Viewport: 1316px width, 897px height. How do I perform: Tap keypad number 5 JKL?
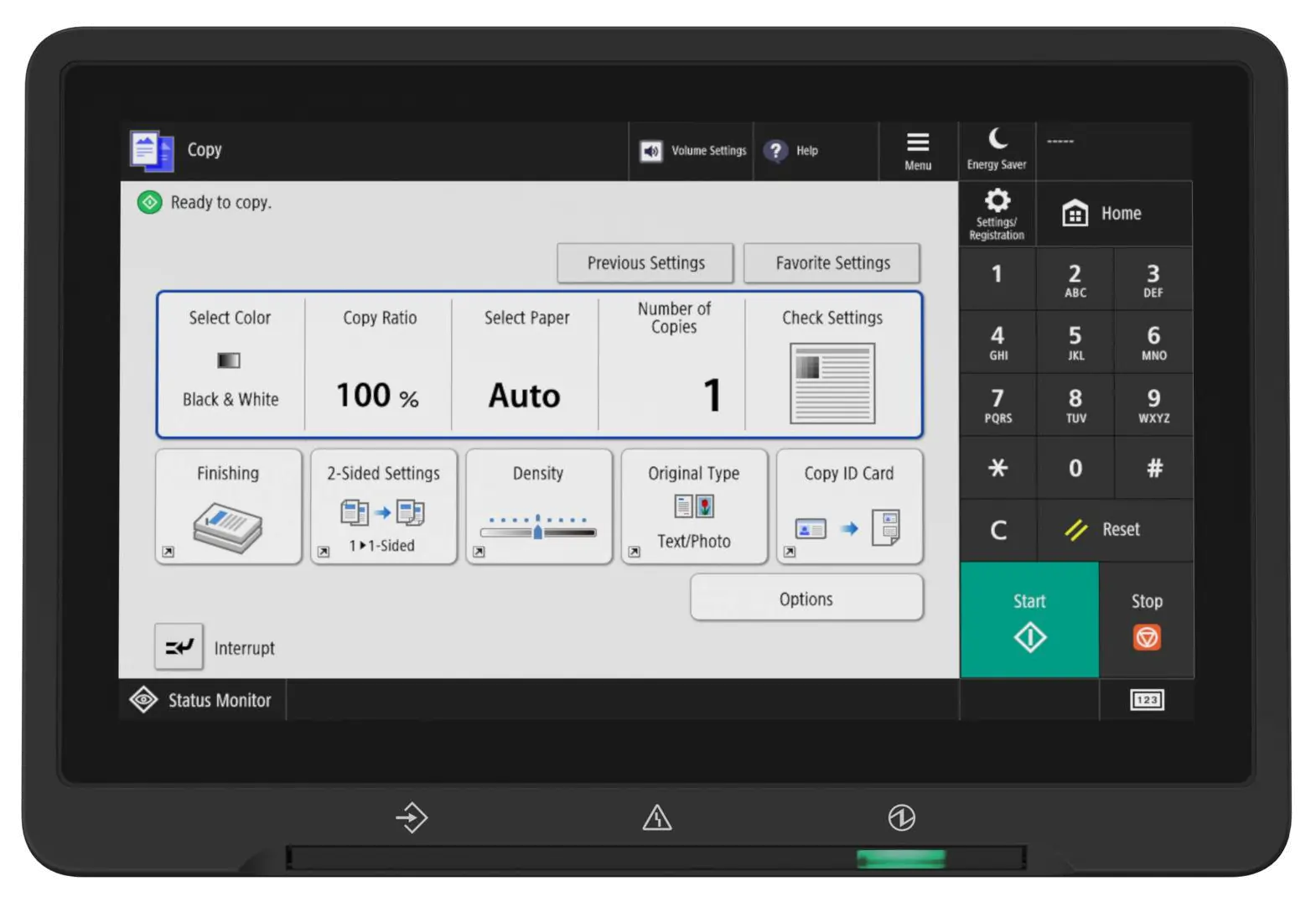pos(1075,342)
